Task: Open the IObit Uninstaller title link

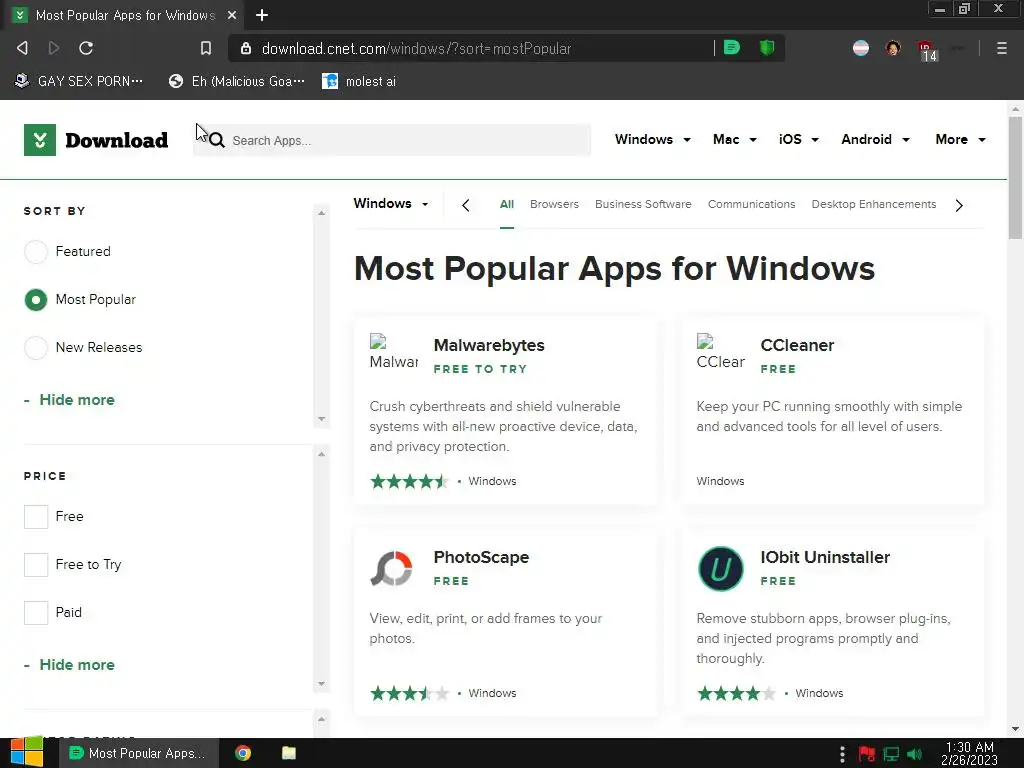Action: pos(825,557)
